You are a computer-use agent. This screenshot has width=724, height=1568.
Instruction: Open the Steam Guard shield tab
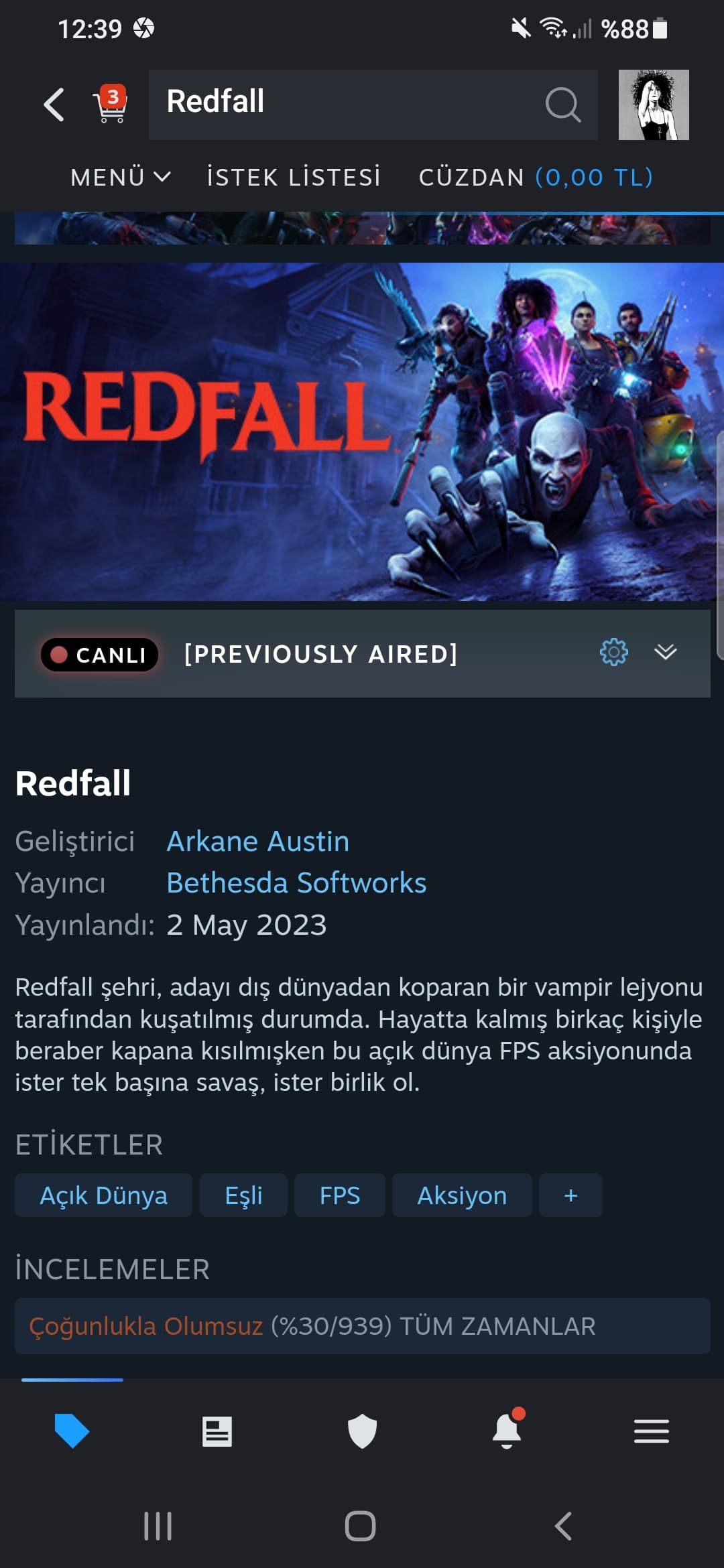click(x=362, y=1431)
